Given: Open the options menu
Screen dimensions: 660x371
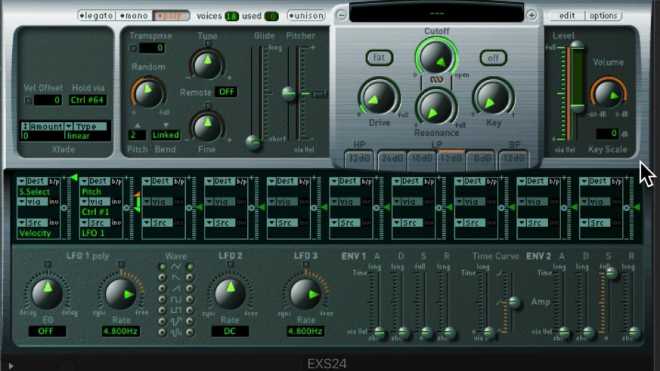Looking at the screenshot, I should pyautogui.click(x=603, y=16).
